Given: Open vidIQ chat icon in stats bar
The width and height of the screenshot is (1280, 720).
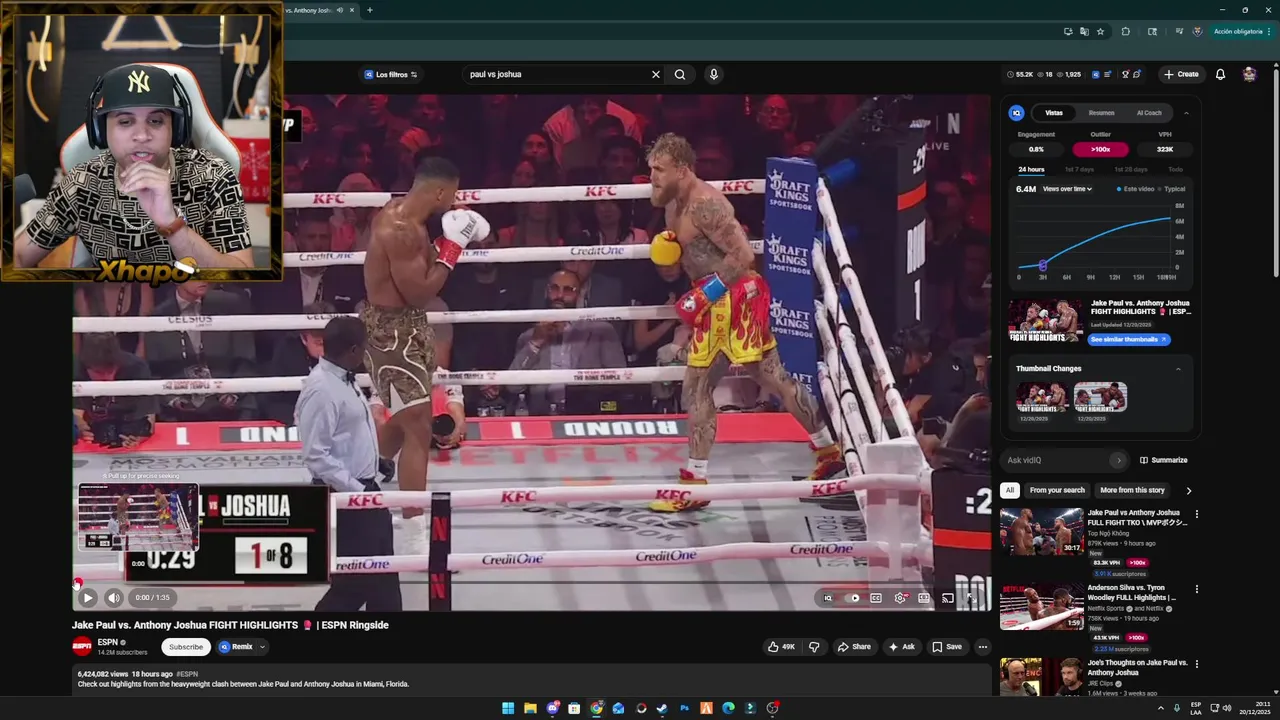Looking at the screenshot, I should pyautogui.click(x=1137, y=74).
